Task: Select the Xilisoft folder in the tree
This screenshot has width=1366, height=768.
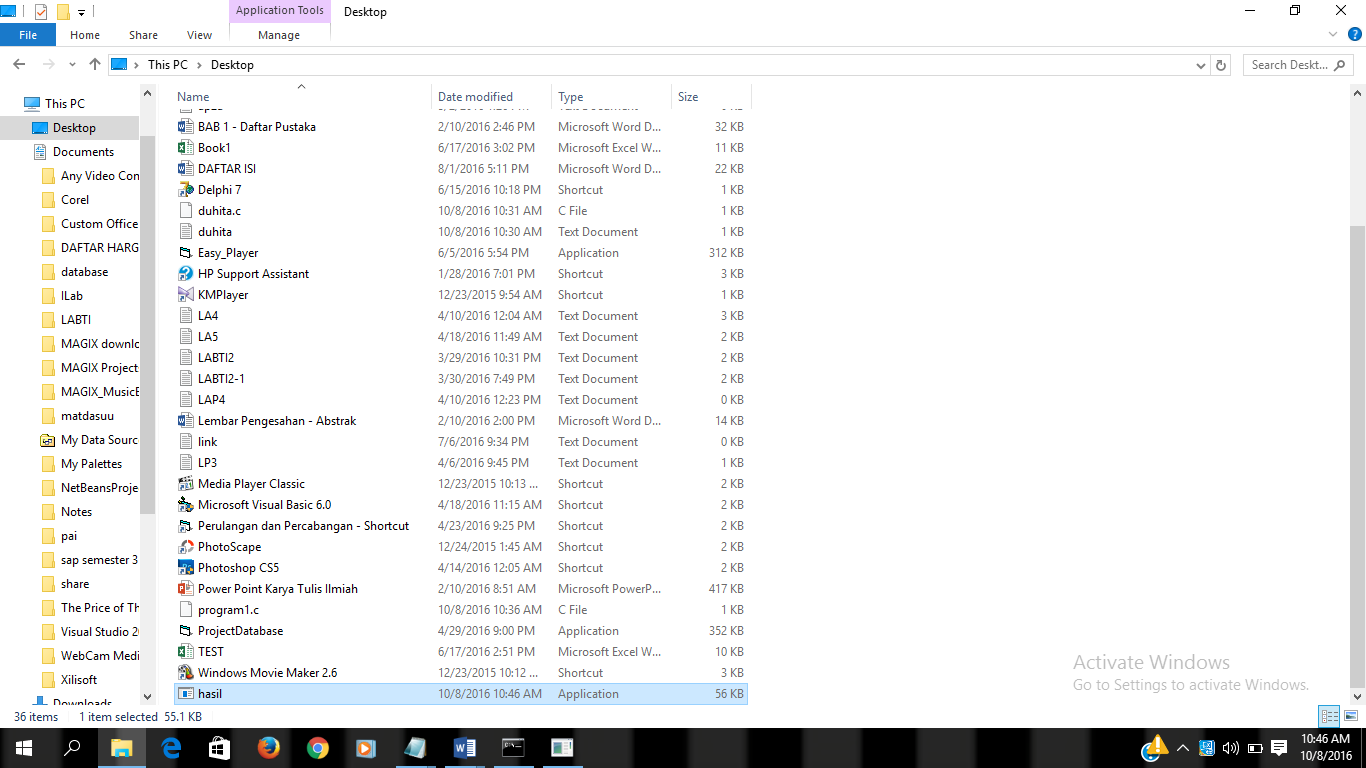Action: coord(79,680)
